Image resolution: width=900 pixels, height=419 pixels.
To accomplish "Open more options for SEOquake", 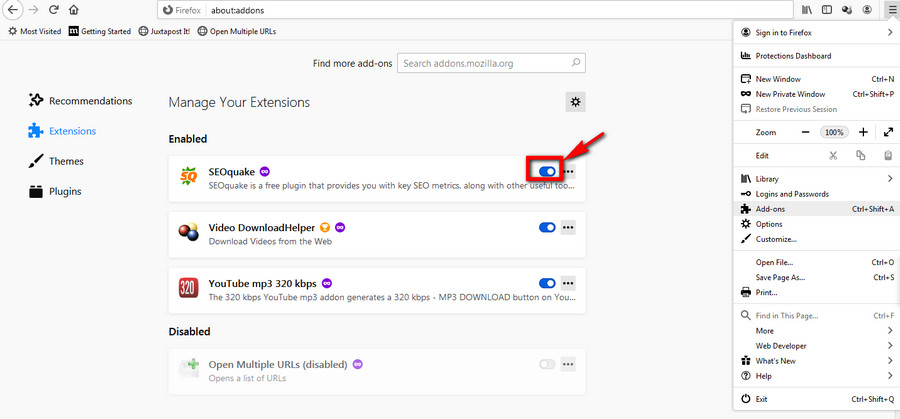I will click(x=568, y=171).
